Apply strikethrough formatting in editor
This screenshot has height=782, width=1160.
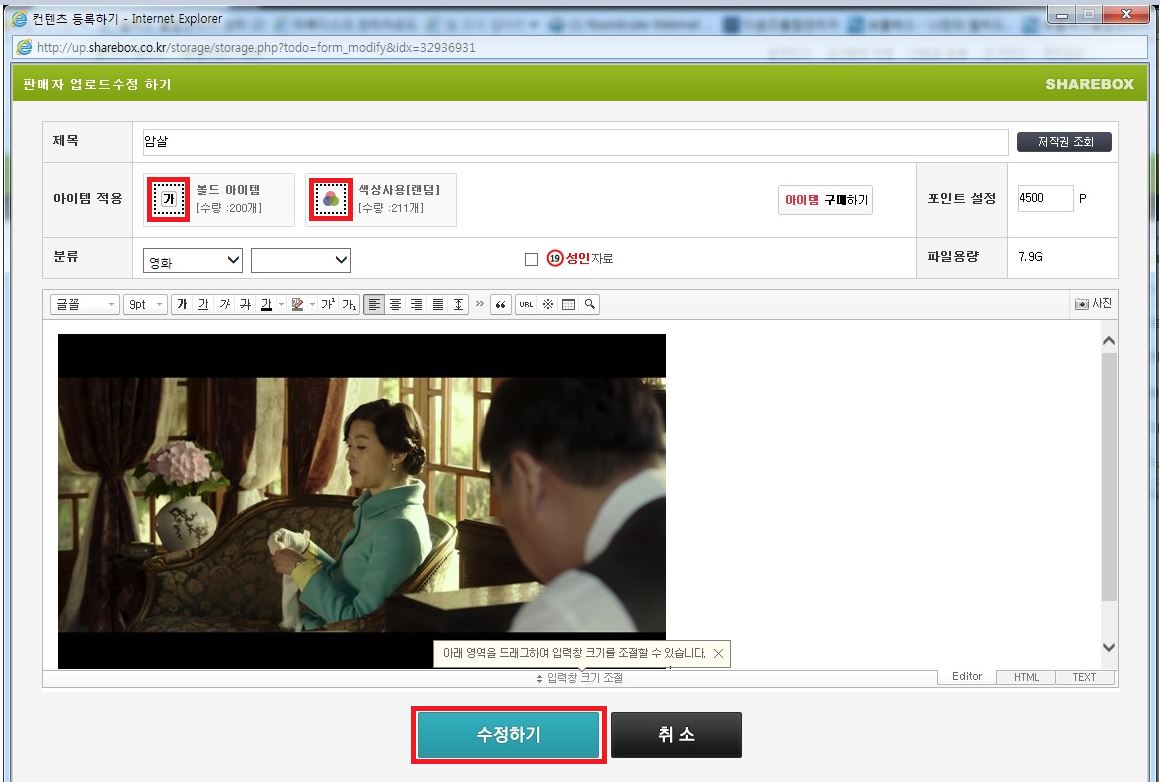(245, 305)
